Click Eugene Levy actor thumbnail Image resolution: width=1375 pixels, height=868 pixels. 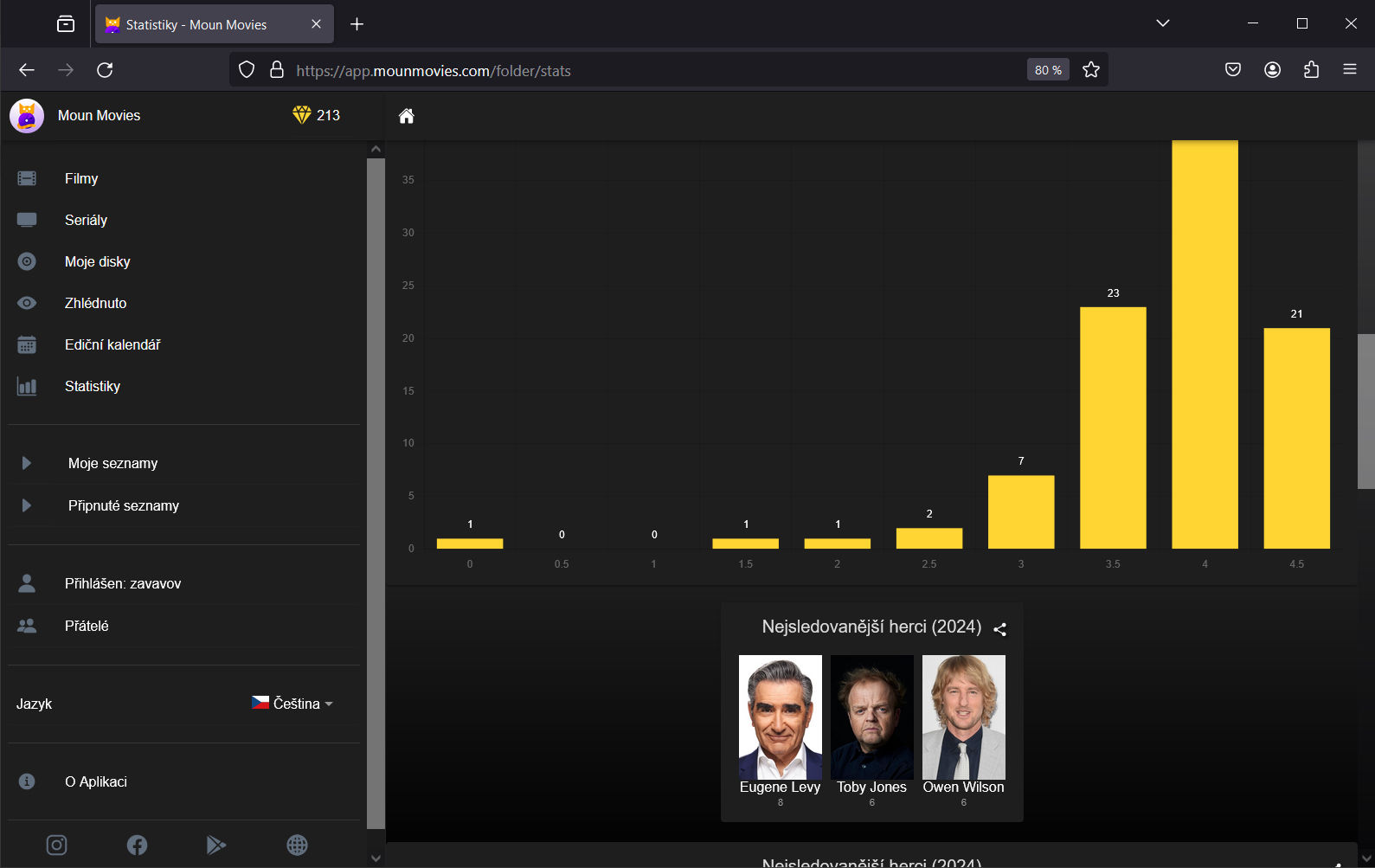[780, 717]
